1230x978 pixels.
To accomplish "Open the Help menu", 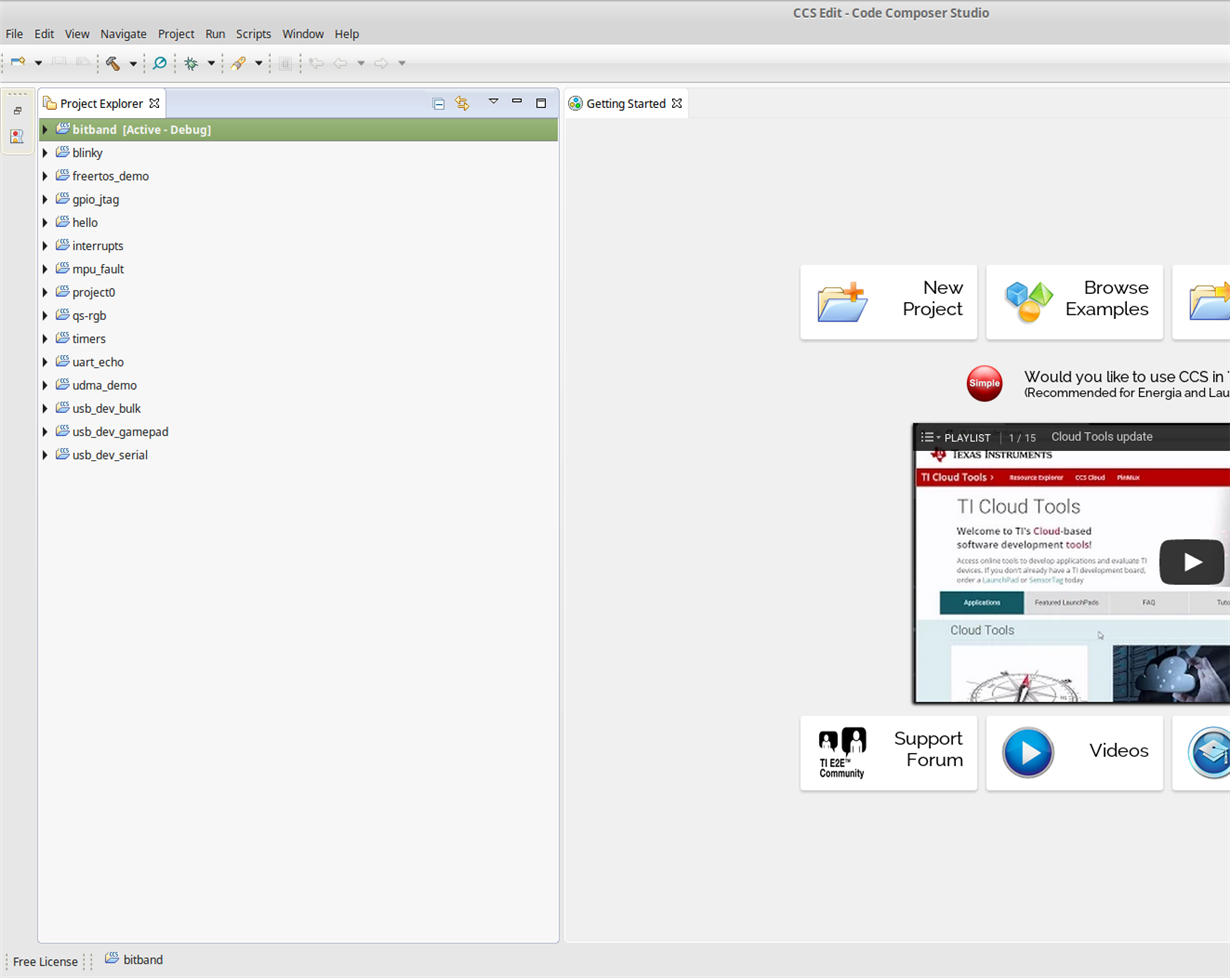I will (347, 34).
